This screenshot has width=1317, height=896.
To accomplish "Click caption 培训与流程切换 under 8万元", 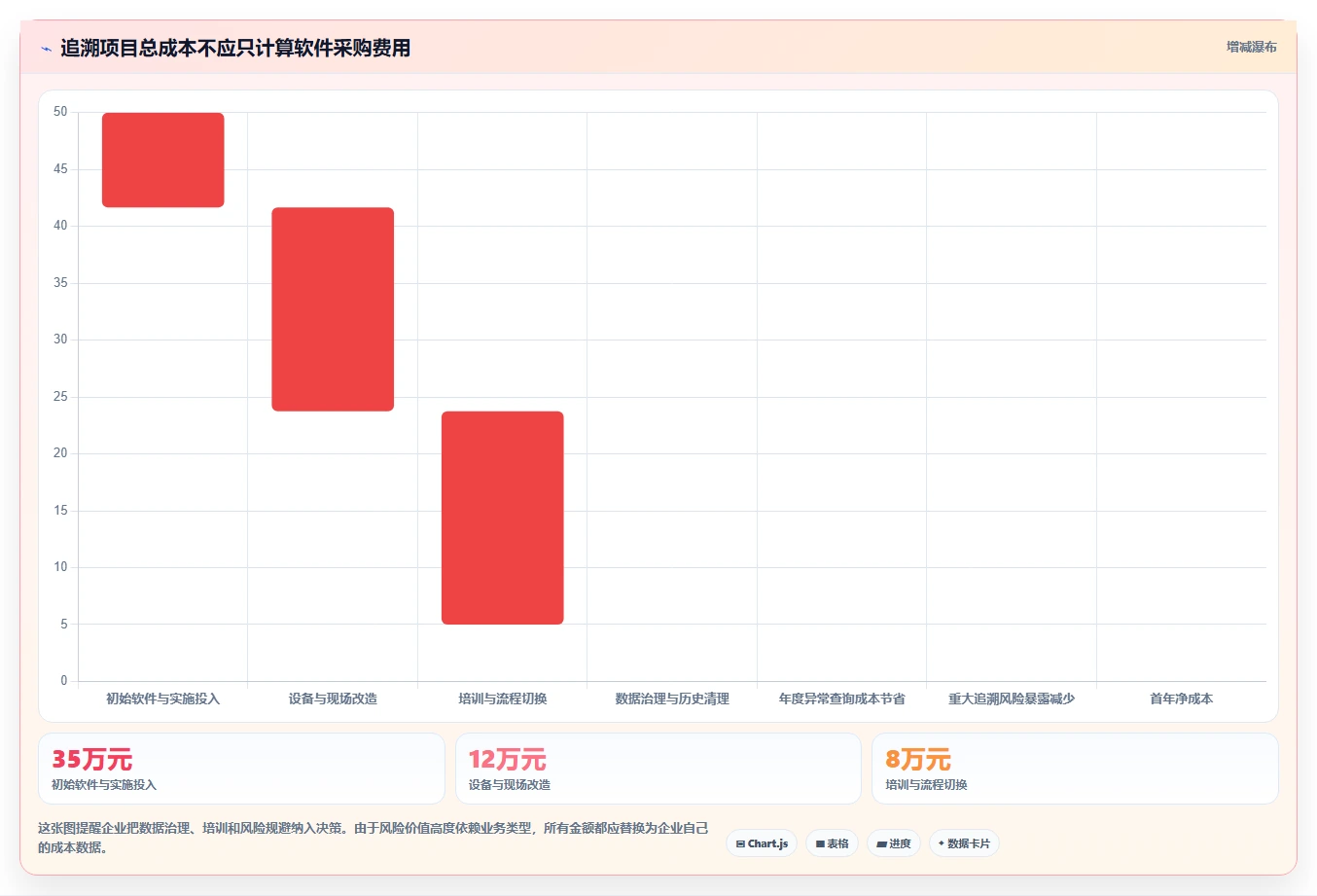I will pos(927,785).
